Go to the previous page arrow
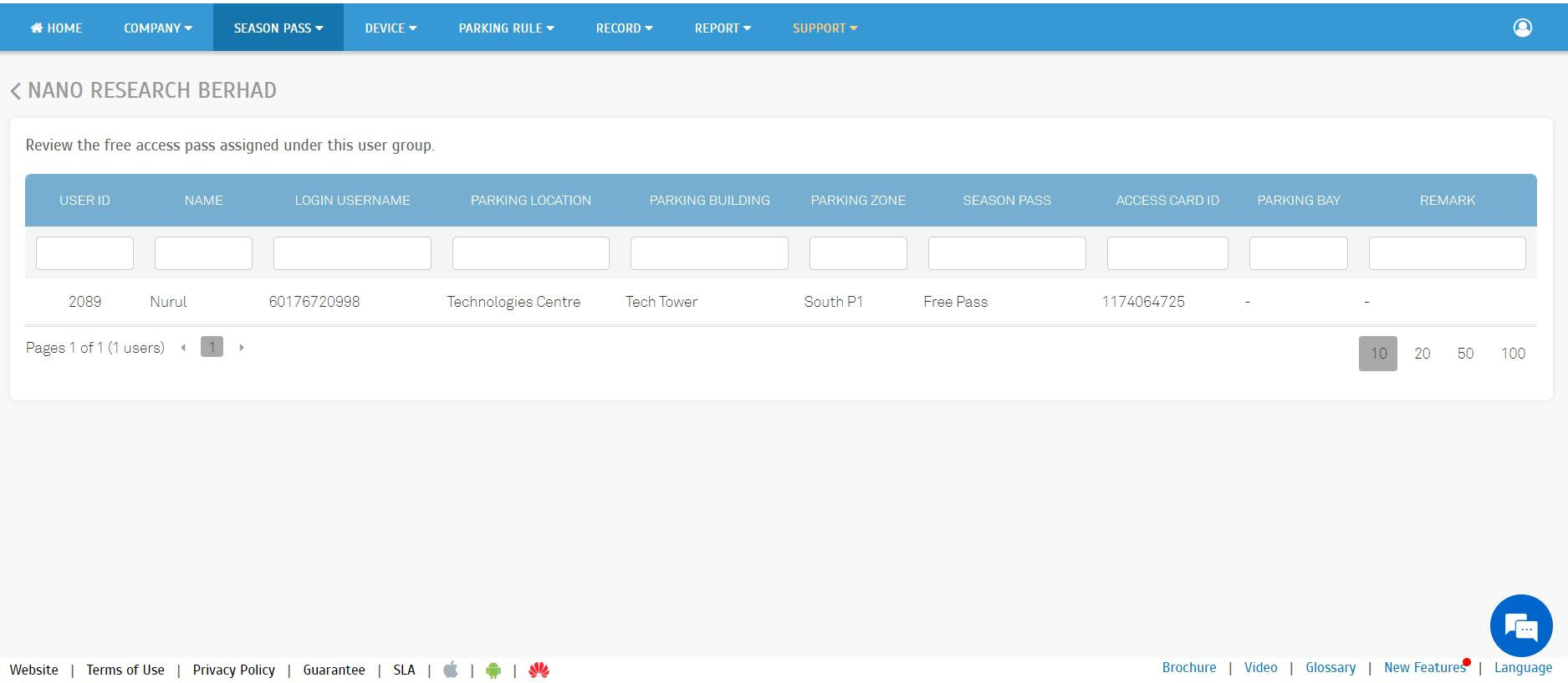 point(183,347)
